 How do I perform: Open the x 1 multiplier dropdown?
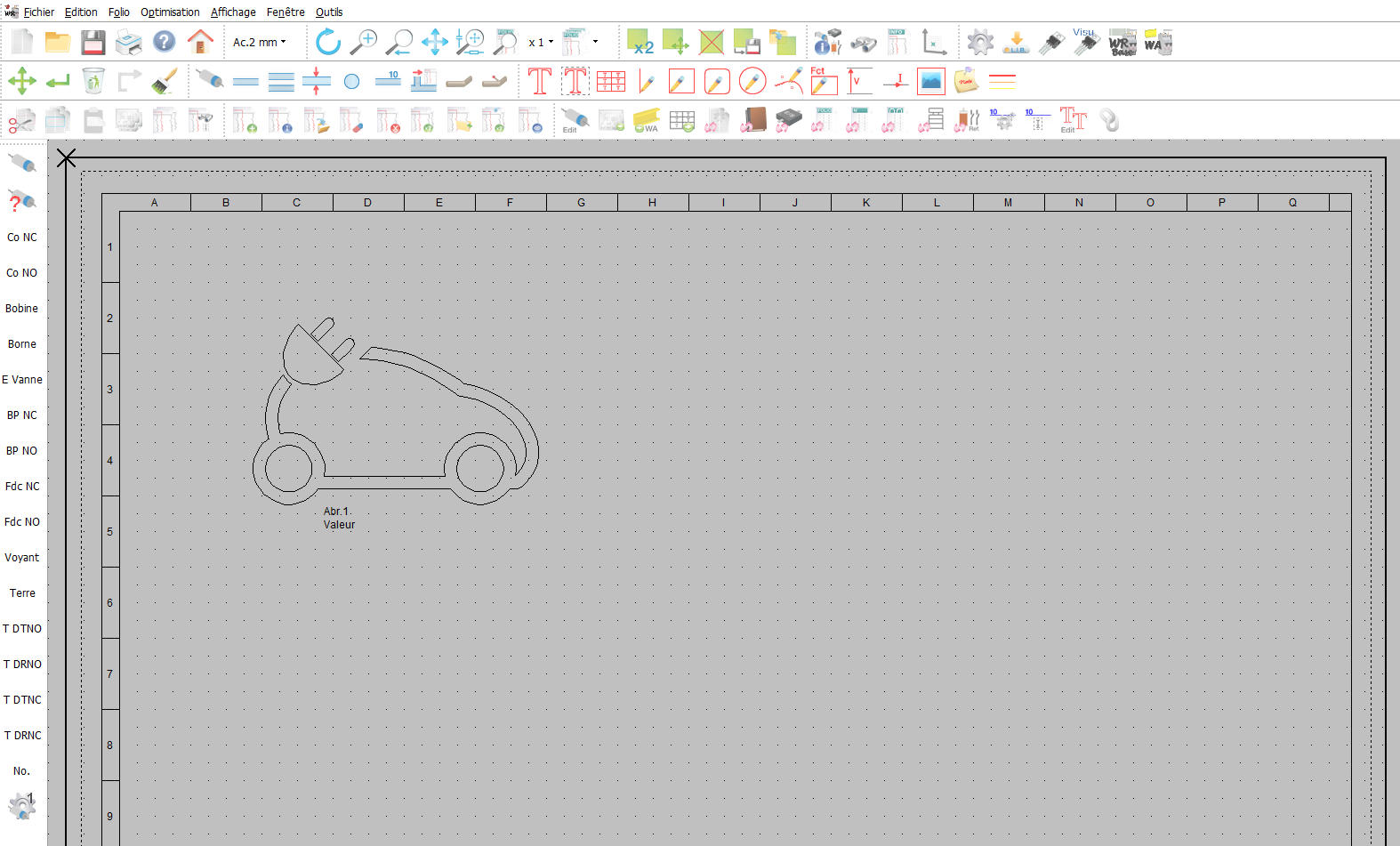(x=541, y=42)
